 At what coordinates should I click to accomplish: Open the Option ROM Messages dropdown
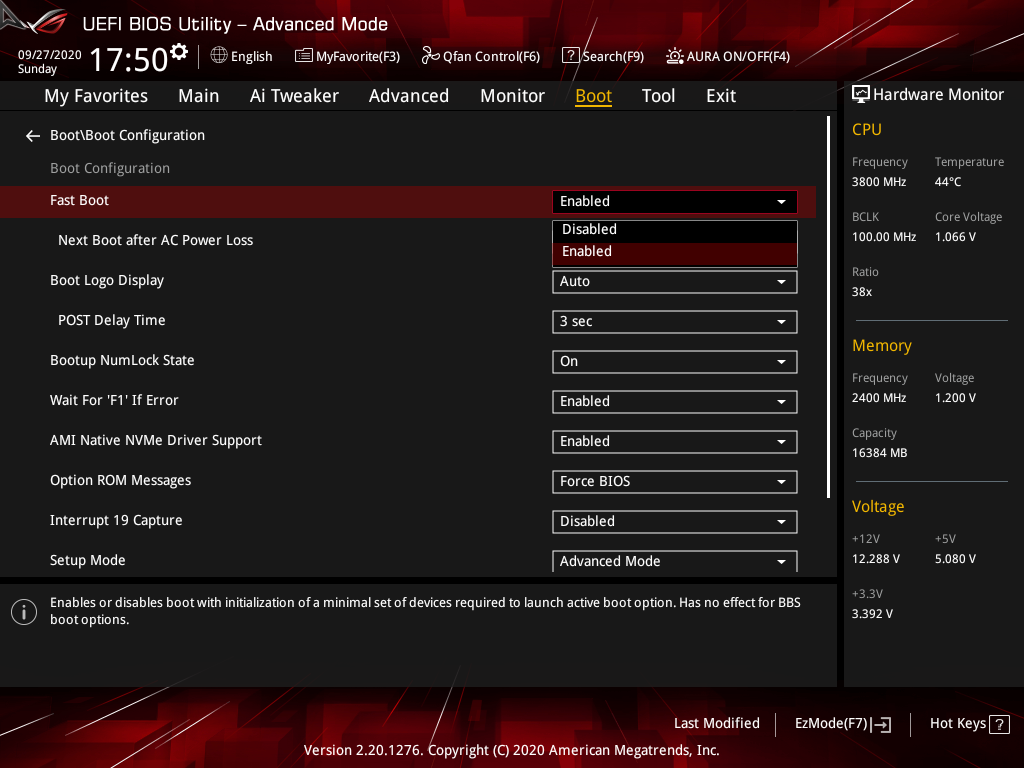tap(675, 482)
